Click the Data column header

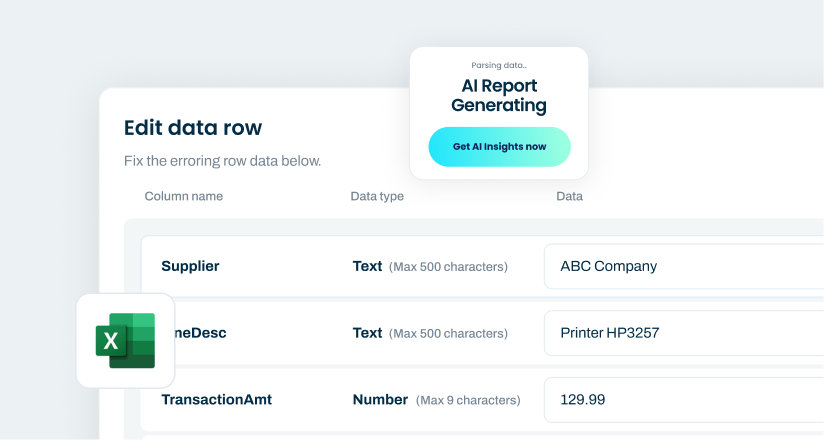click(x=569, y=196)
